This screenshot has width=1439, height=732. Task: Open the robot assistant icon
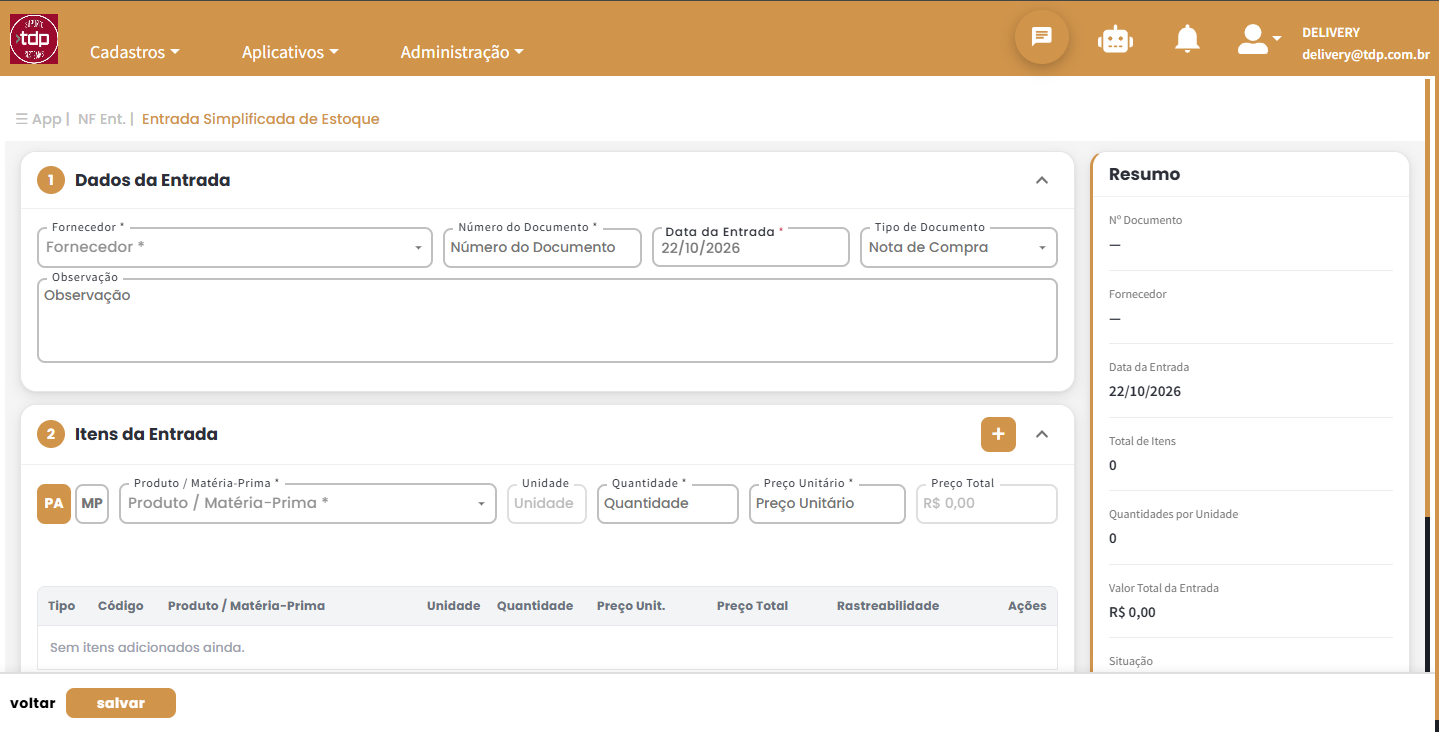click(x=1115, y=39)
